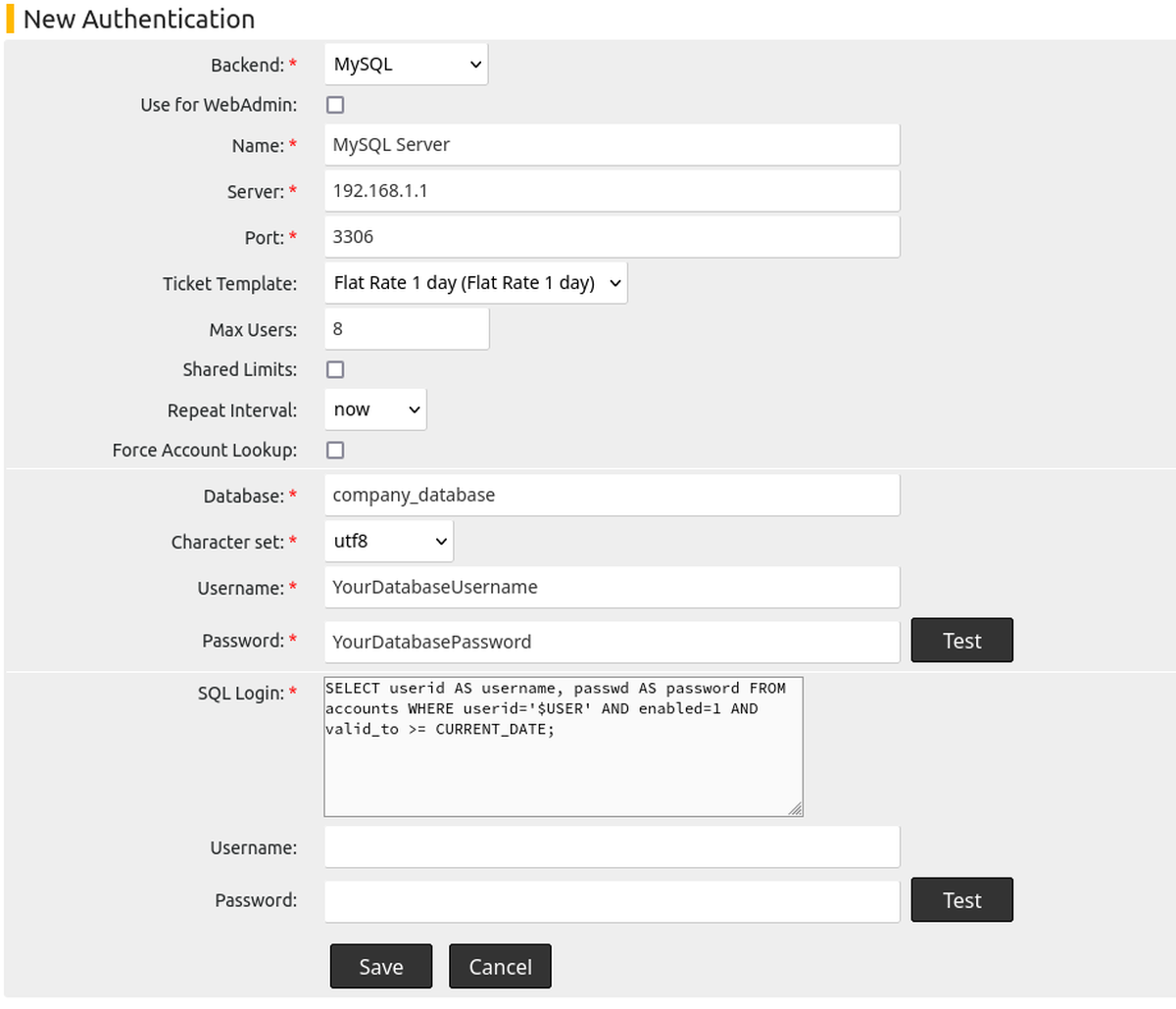Image resolution: width=1176 pixels, height=1009 pixels.
Task: Open the Ticket Template dropdown
Action: coord(475,282)
